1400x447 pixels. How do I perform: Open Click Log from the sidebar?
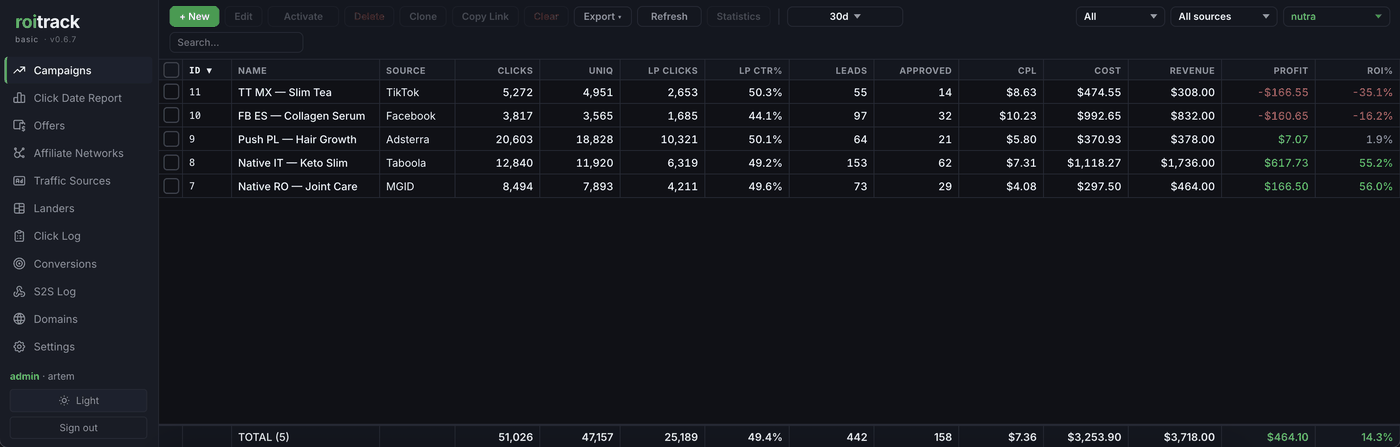coord(78,236)
